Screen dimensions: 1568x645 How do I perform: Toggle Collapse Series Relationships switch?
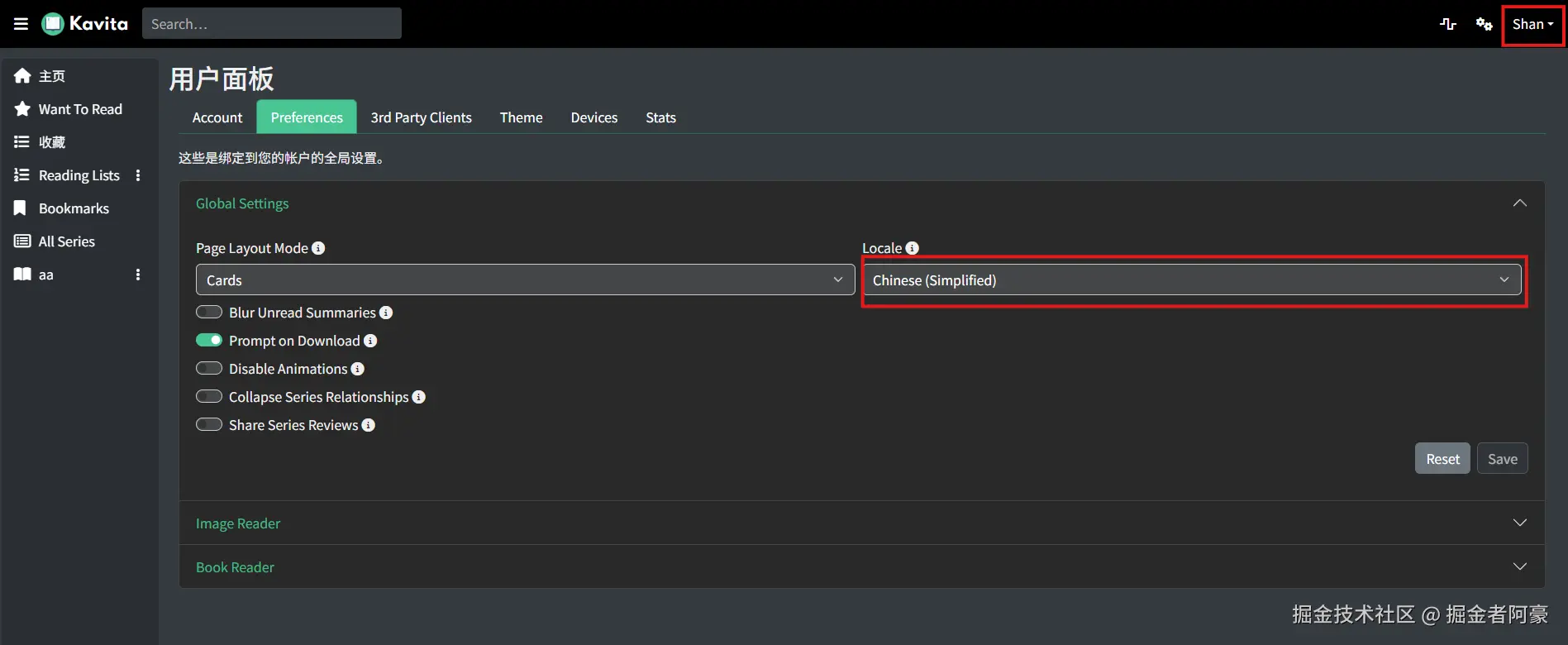209,397
